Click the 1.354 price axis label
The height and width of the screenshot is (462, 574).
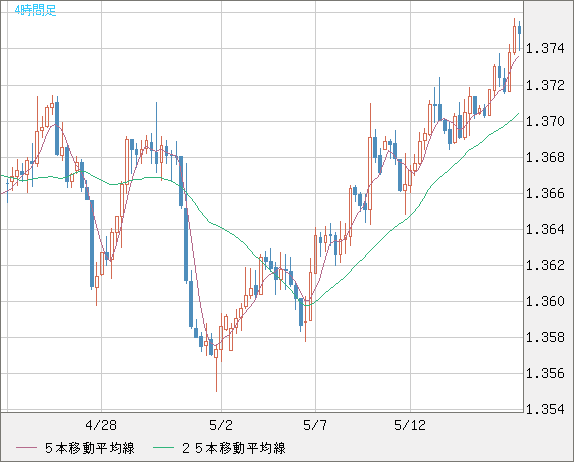click(545, 409)
